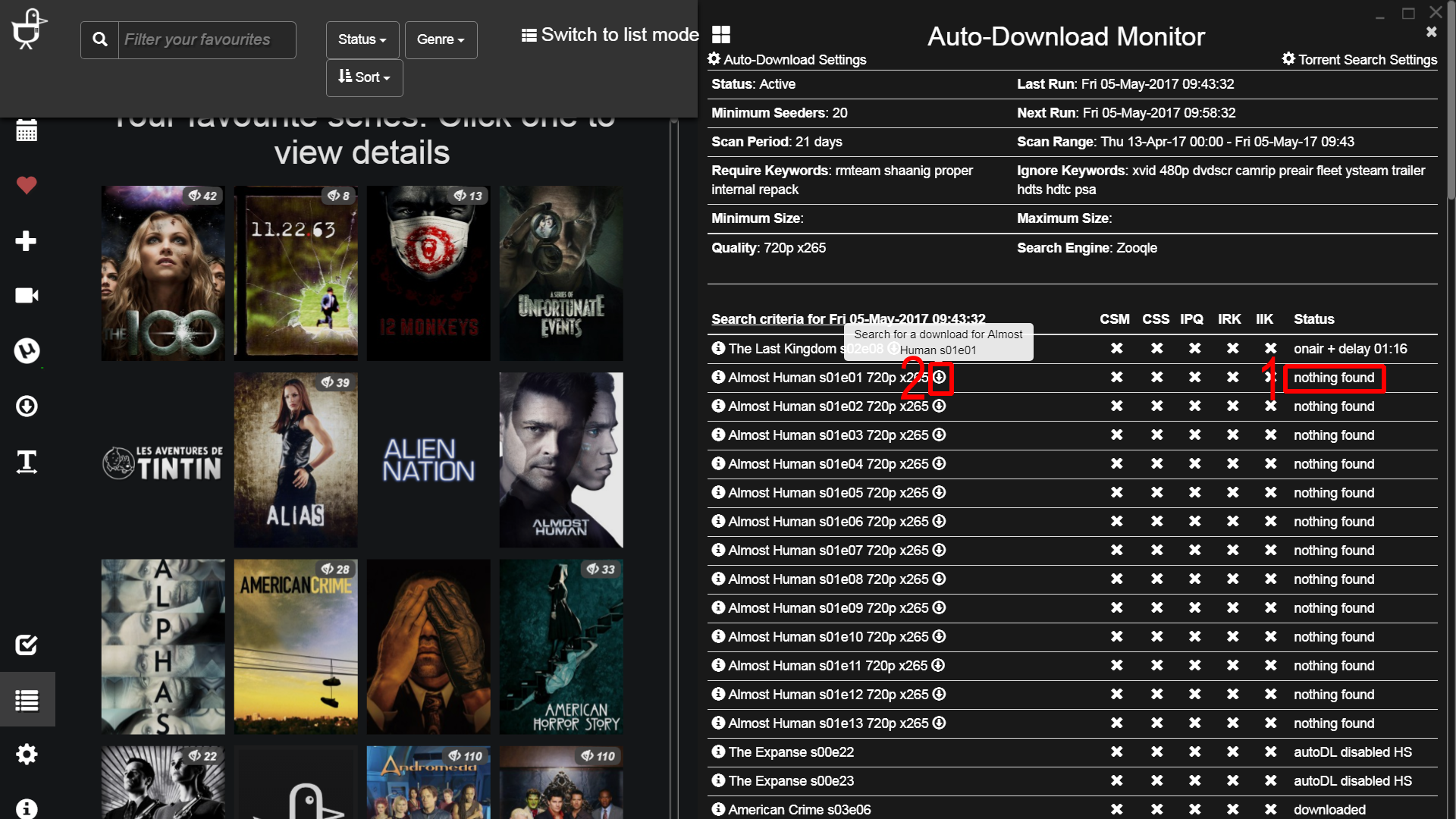1456x819 pixels.
Task: Click download icon for Almost Human s01e11
Action: coord(939,665)
